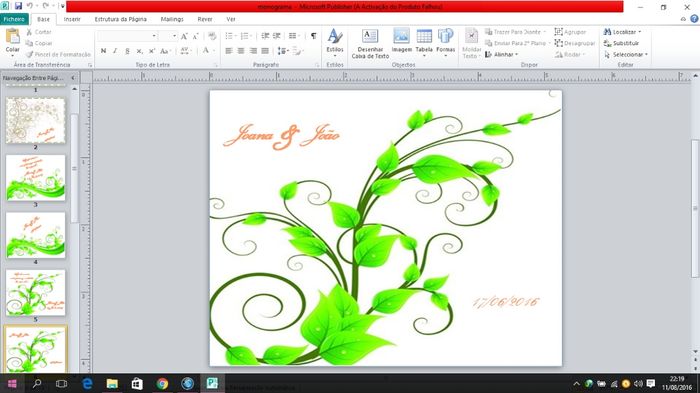Open the line spacing icon
Viewport: 700px width, 393px height.
283,51
